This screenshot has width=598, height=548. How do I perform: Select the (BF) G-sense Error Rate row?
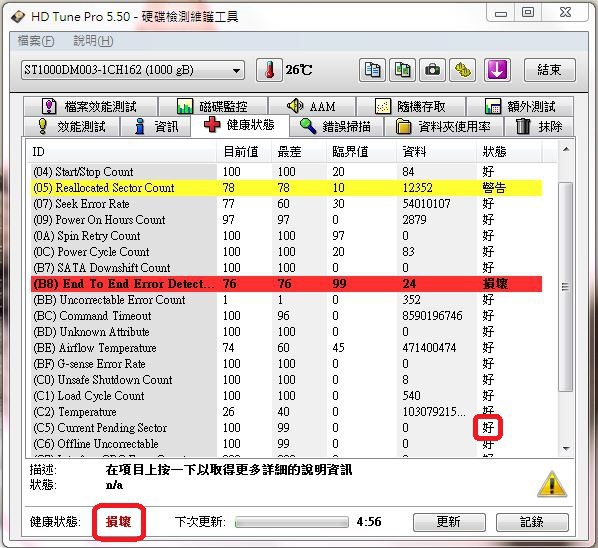(286, 364)
